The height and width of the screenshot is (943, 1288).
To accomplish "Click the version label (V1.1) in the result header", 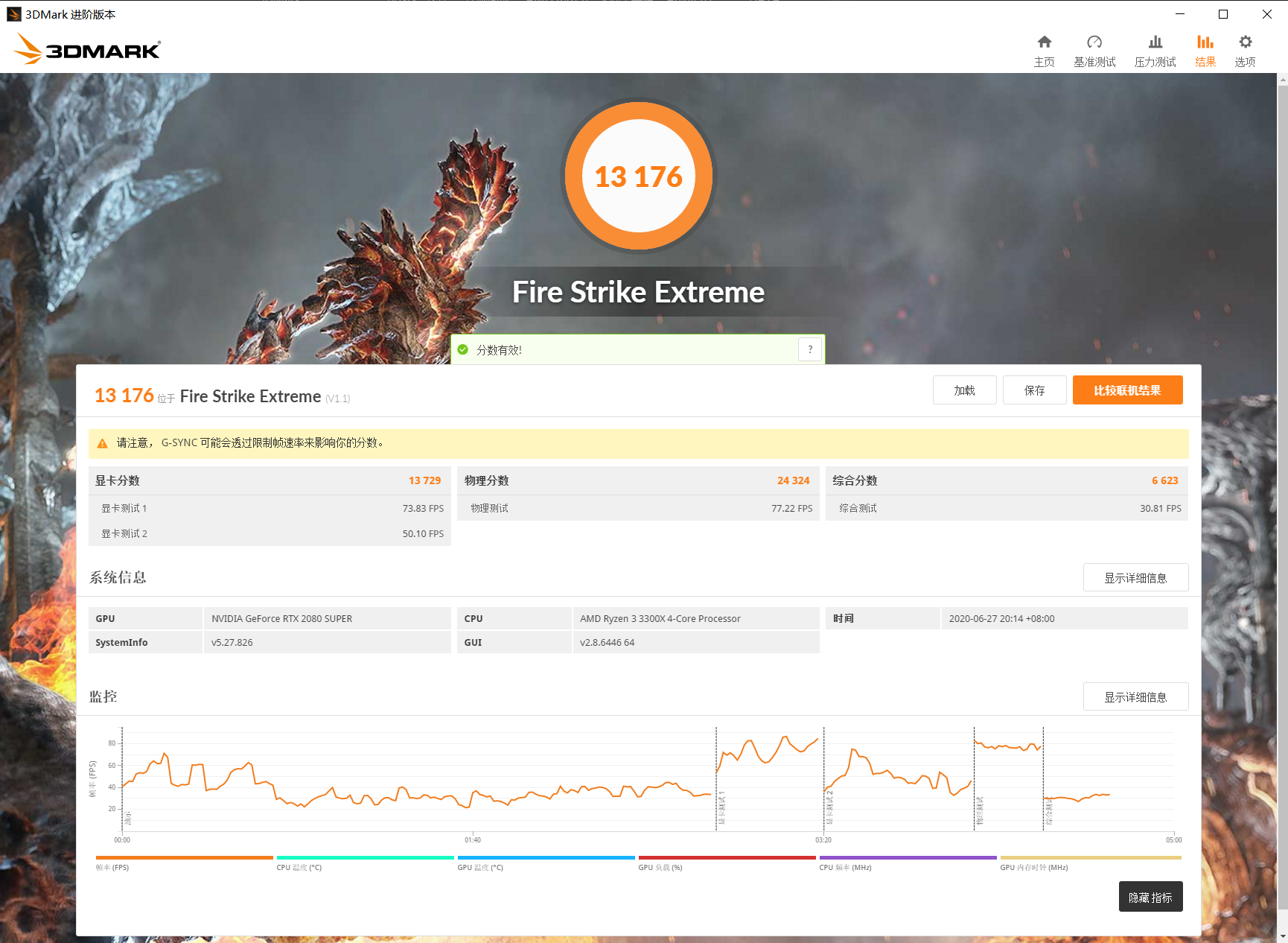I will pos(337,399).
